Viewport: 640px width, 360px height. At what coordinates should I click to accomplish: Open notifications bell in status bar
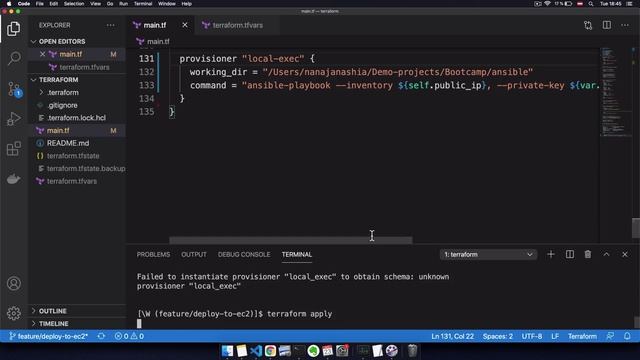pos(627,336)
